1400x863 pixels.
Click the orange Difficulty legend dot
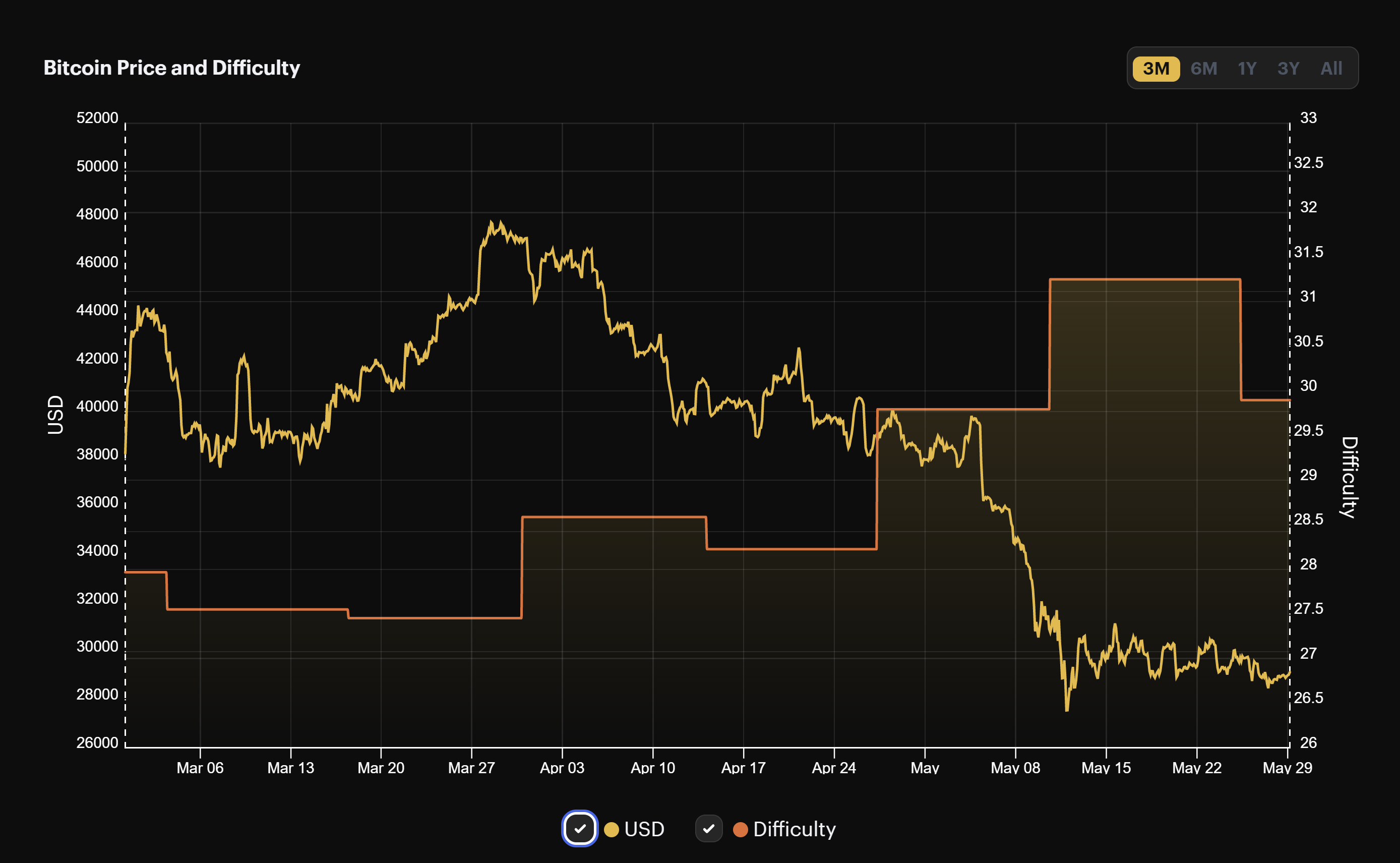(x=740, y=829)
